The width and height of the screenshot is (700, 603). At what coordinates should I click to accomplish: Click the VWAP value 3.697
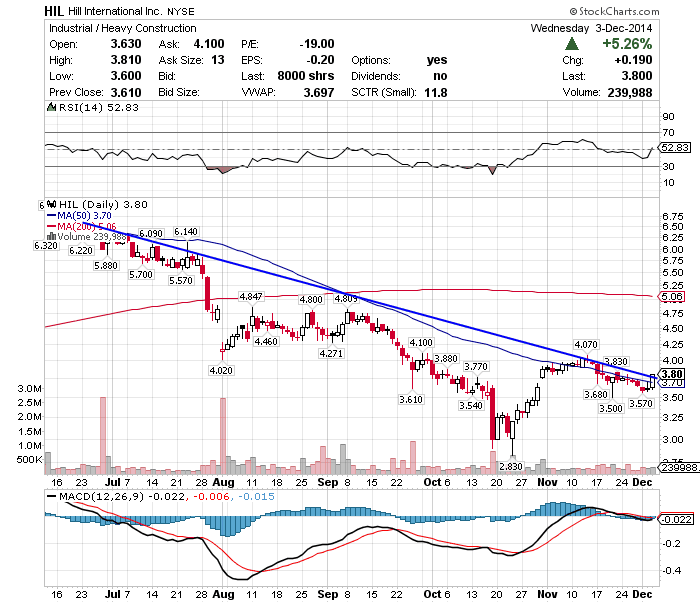319,92
